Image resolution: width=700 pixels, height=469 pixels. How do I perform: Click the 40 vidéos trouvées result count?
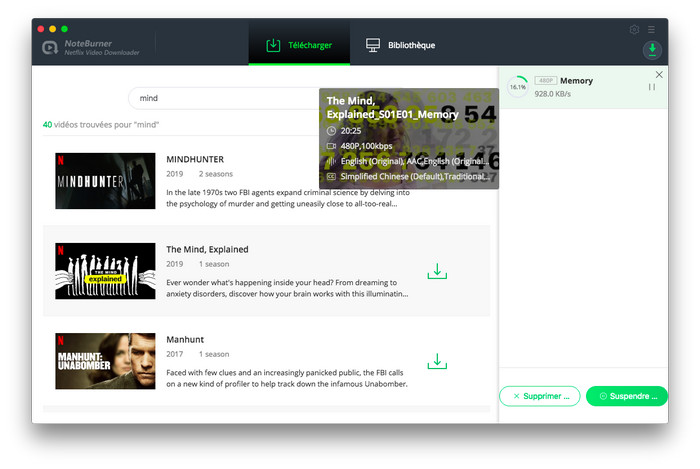[x=101, y=125]
